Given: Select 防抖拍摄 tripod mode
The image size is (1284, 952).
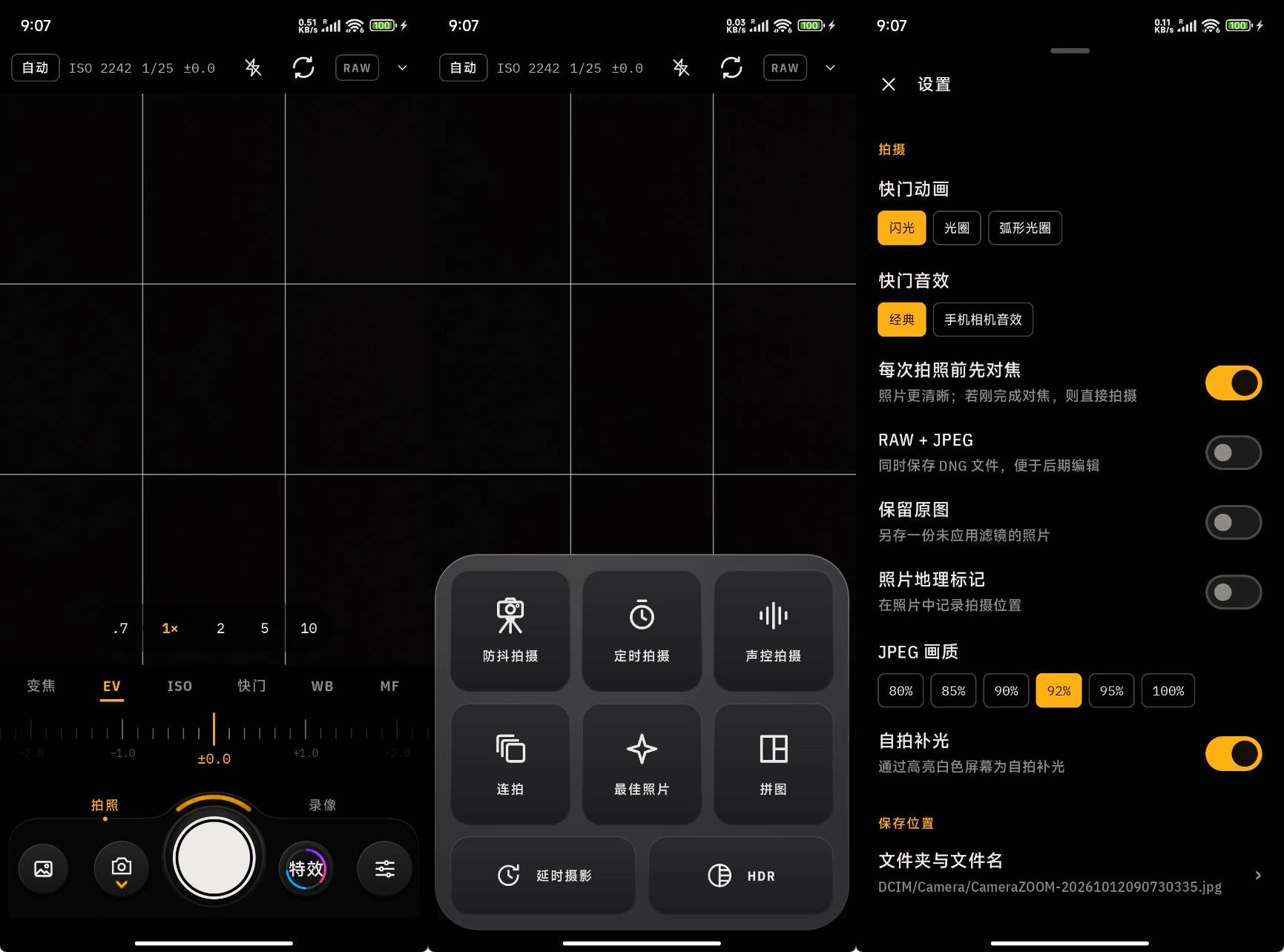Looking at the screenshot, I should coord(510,630).
